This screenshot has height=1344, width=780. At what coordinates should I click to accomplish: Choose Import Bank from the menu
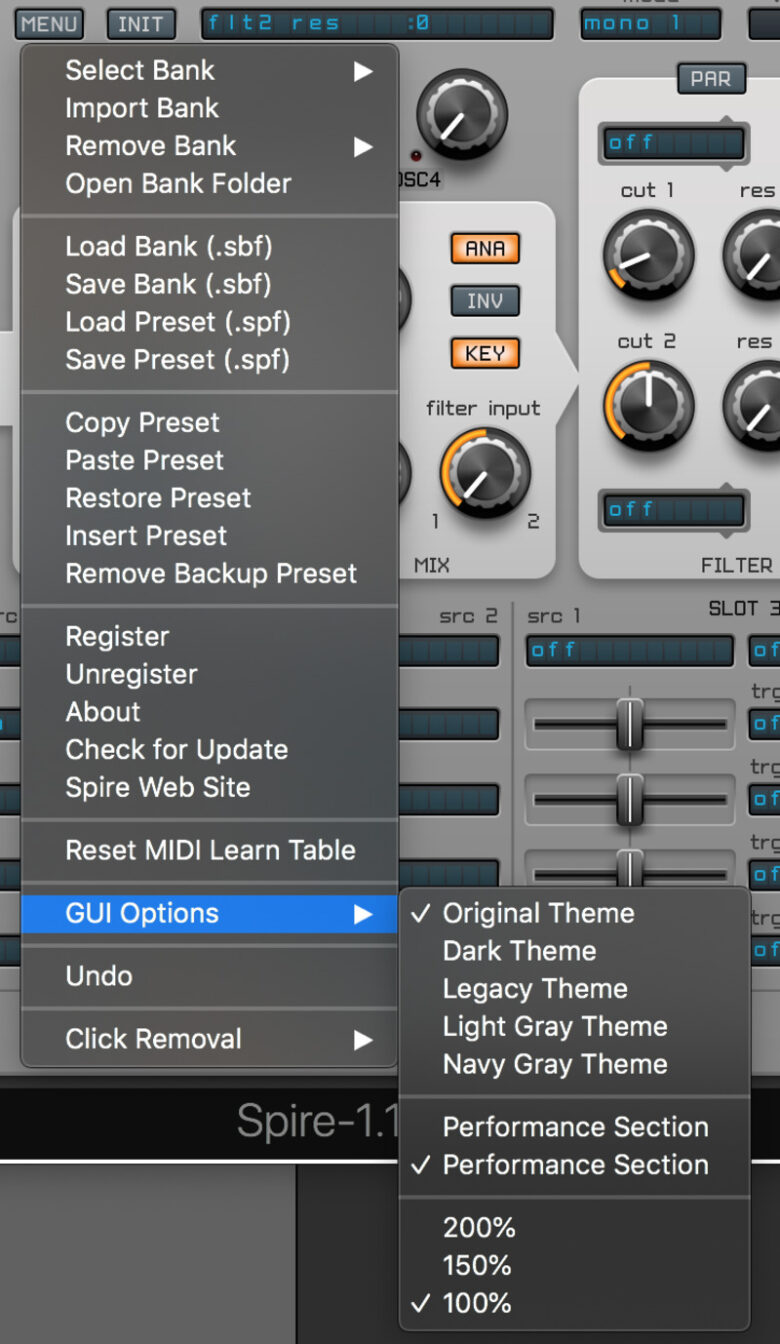210,108
